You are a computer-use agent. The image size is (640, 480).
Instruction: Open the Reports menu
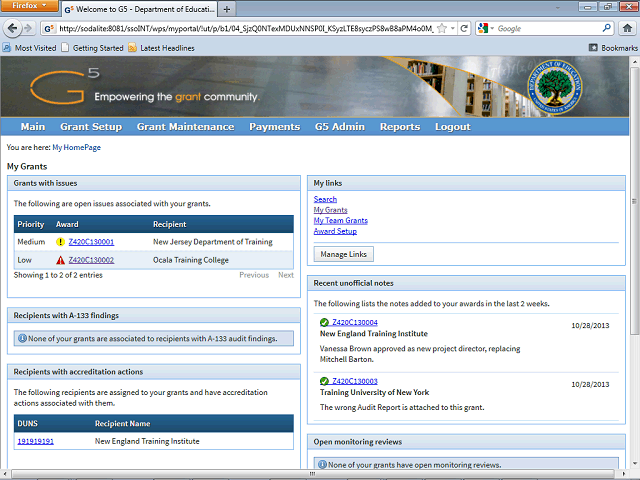400,127
